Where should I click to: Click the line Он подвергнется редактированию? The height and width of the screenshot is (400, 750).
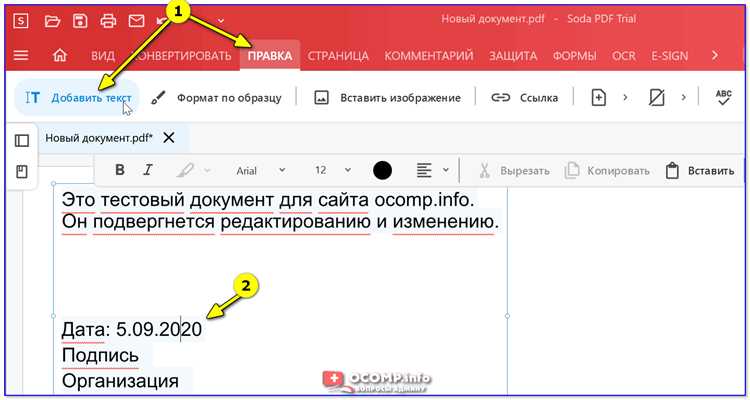coord(280,222)
